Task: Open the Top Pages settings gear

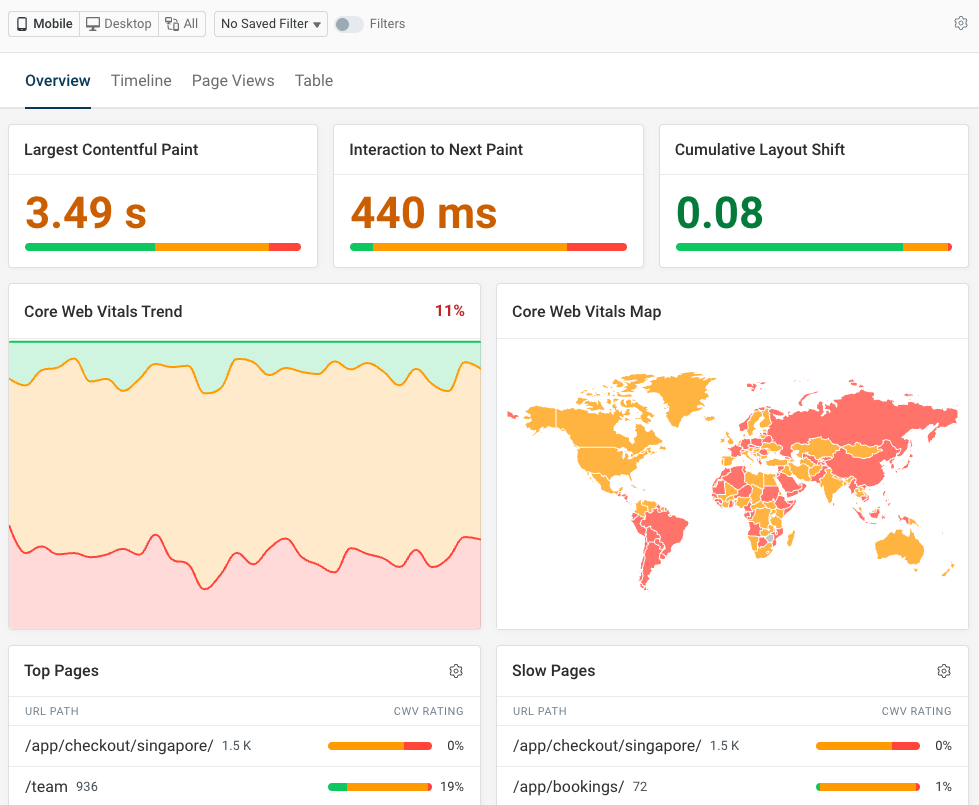Action: 456,671
